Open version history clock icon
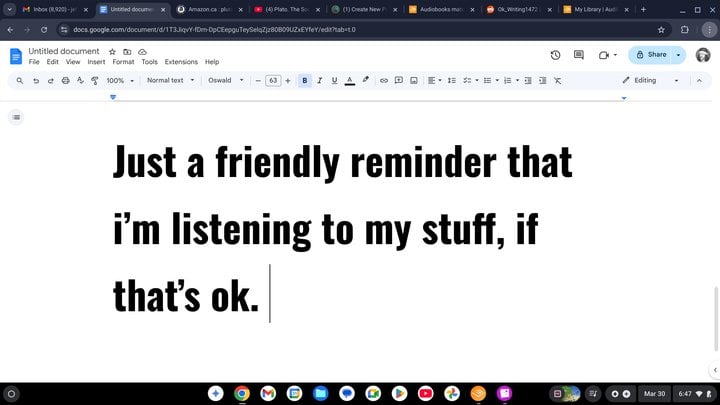 click(x=555, y=55)
